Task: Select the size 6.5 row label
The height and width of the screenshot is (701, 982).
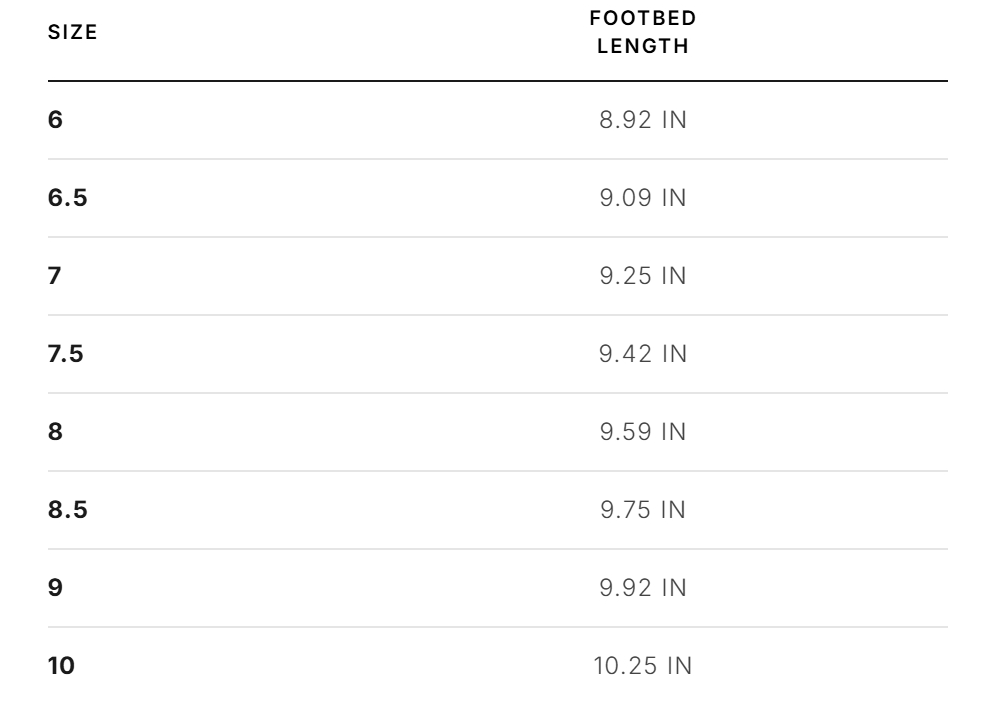Action: tap(68, 197)
